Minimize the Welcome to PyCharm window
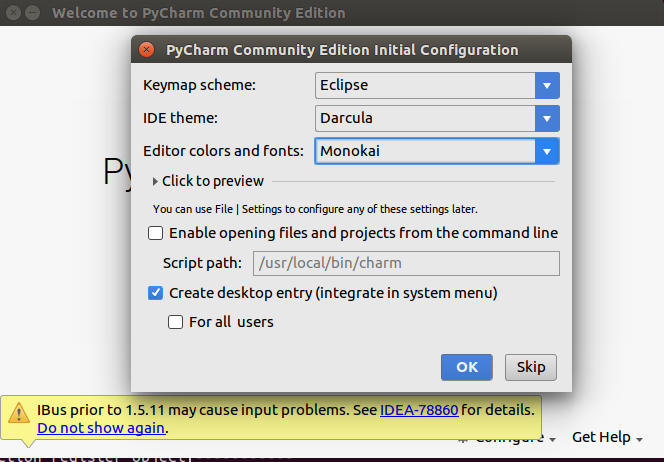Viewport: 664px width, 462px height. point(33,13)
